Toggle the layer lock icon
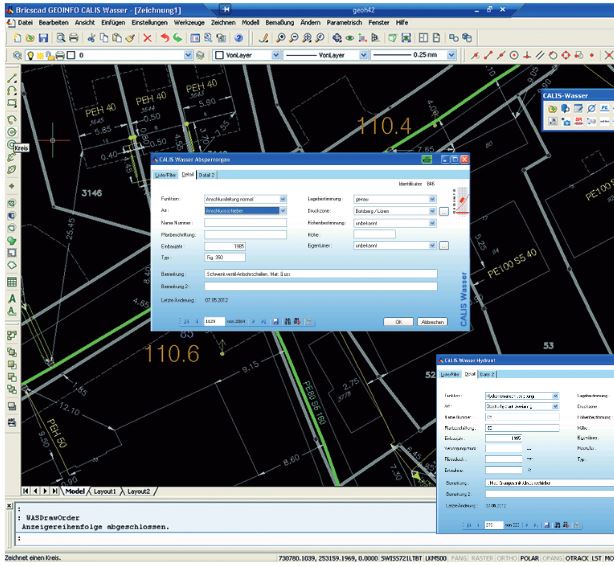This screenshot has height=566, width=614. pyautogui.click(x=50, y=55)
